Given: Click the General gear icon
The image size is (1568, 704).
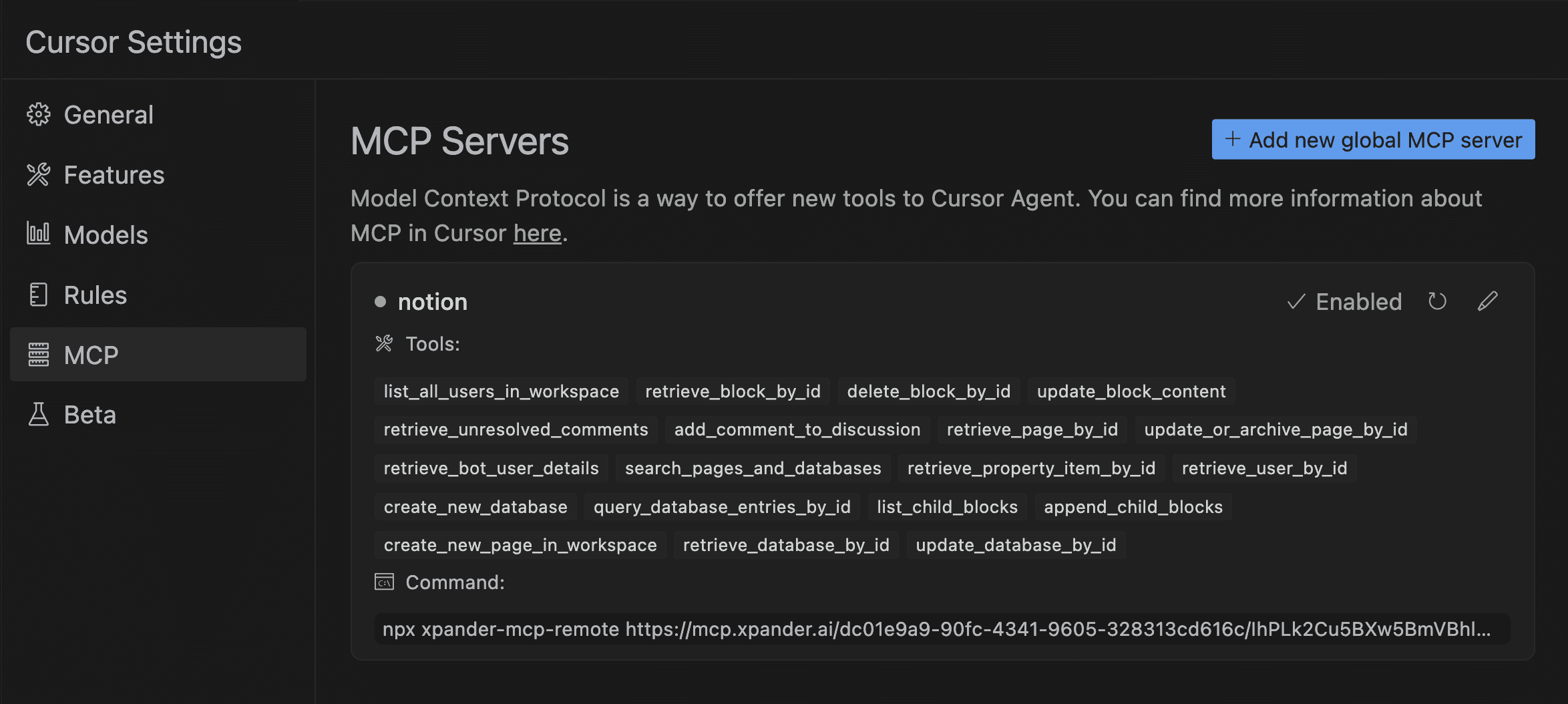Looking at the screenshot, I should tap(39, 115).
